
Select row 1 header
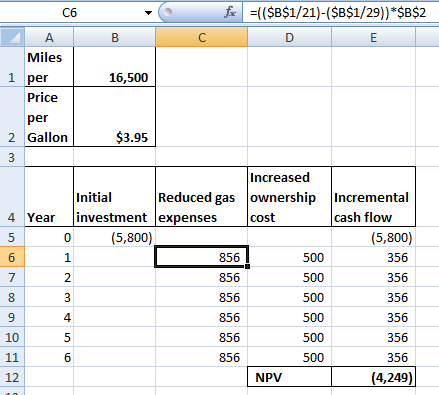point(12,67)
